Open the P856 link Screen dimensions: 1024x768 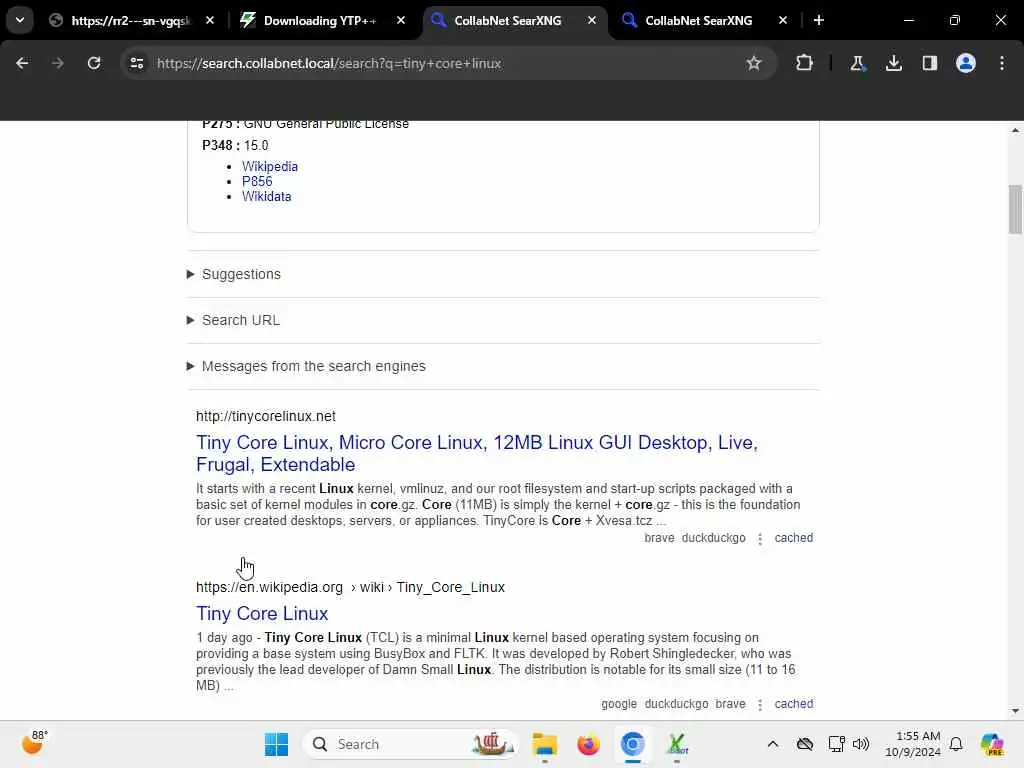[257, 182]
